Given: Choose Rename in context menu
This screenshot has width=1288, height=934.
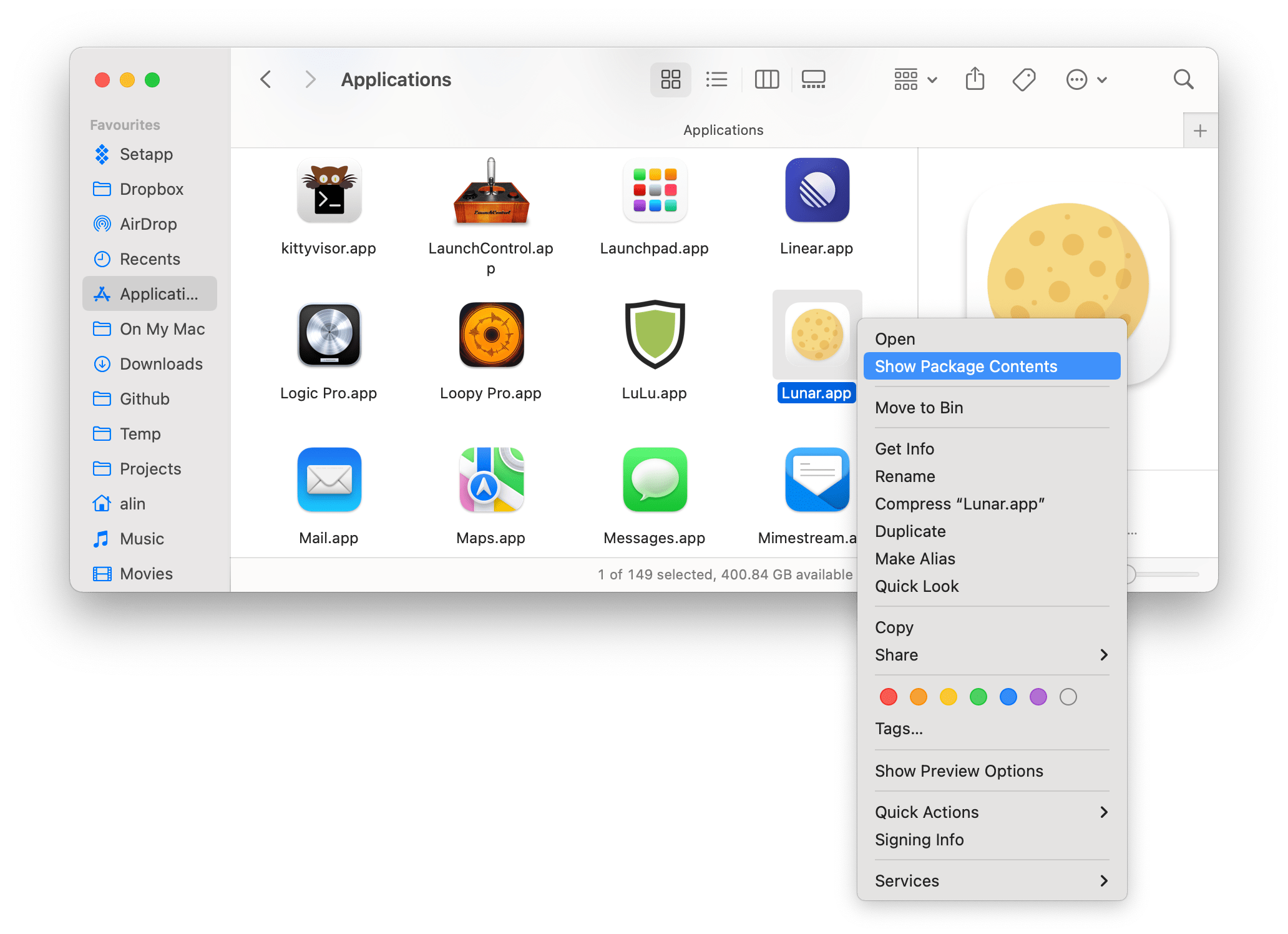Looking at the screenshot, I should [992, 476].
